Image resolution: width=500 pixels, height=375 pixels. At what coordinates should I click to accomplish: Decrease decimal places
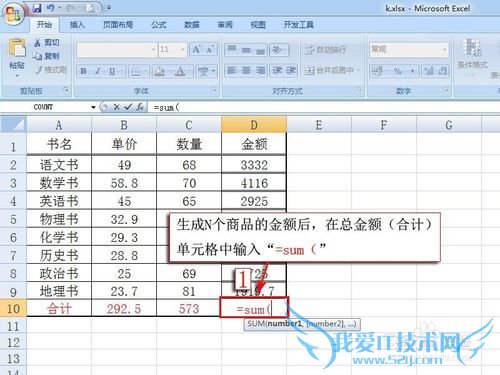(x=443, y=71)
